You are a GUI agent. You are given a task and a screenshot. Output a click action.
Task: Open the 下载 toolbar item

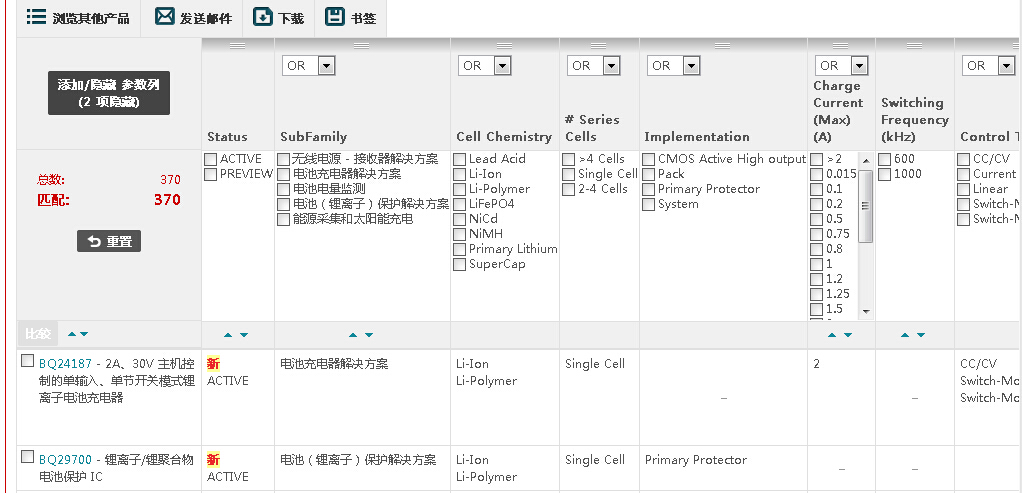290,18
